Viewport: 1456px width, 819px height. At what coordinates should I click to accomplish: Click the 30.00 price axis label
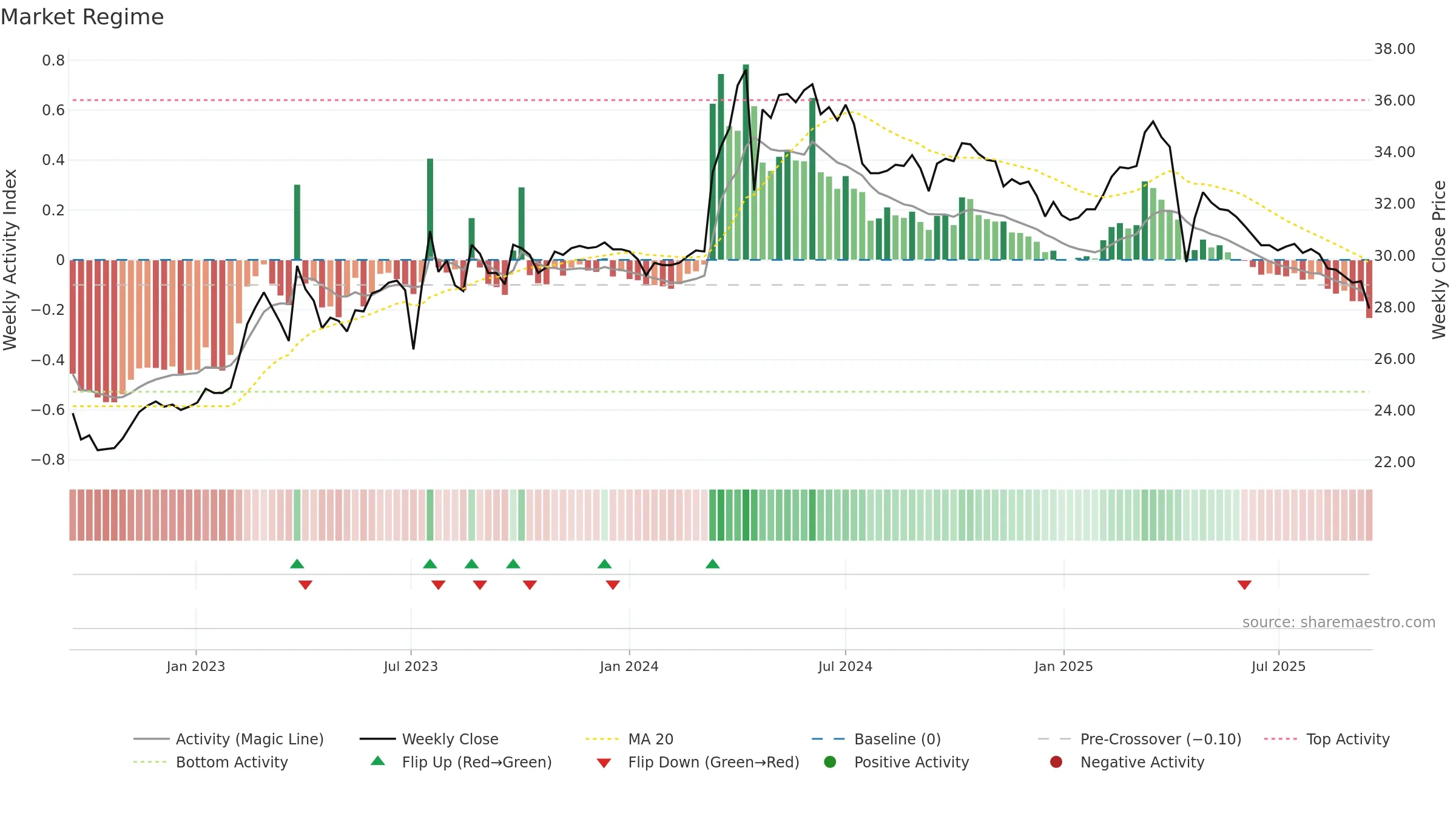[1394, 255]
